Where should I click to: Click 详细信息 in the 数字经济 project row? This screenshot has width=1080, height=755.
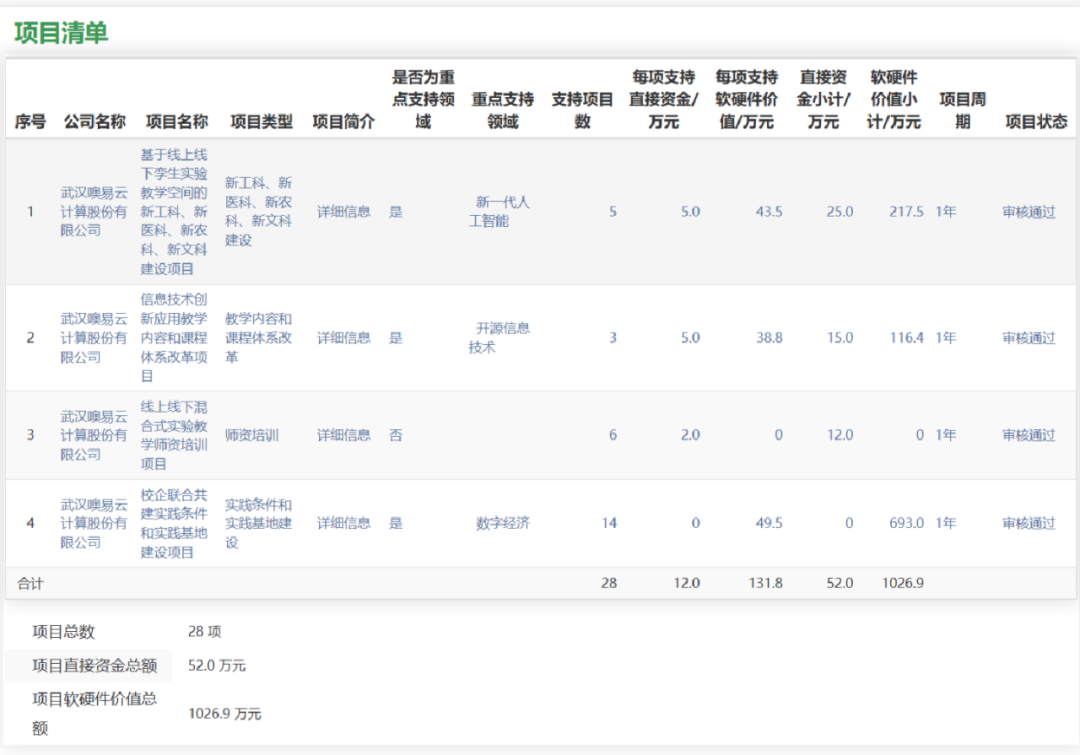tap(343, 523)
